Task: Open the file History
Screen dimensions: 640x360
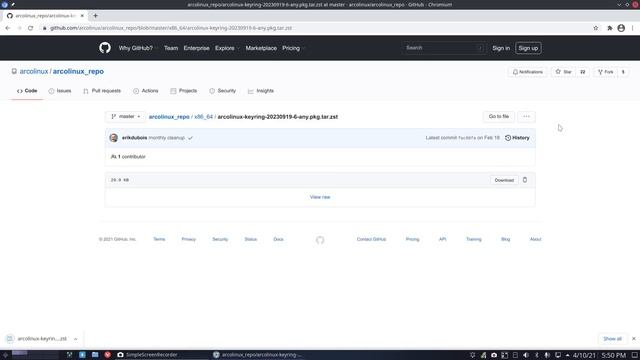Action: [517, 138]
